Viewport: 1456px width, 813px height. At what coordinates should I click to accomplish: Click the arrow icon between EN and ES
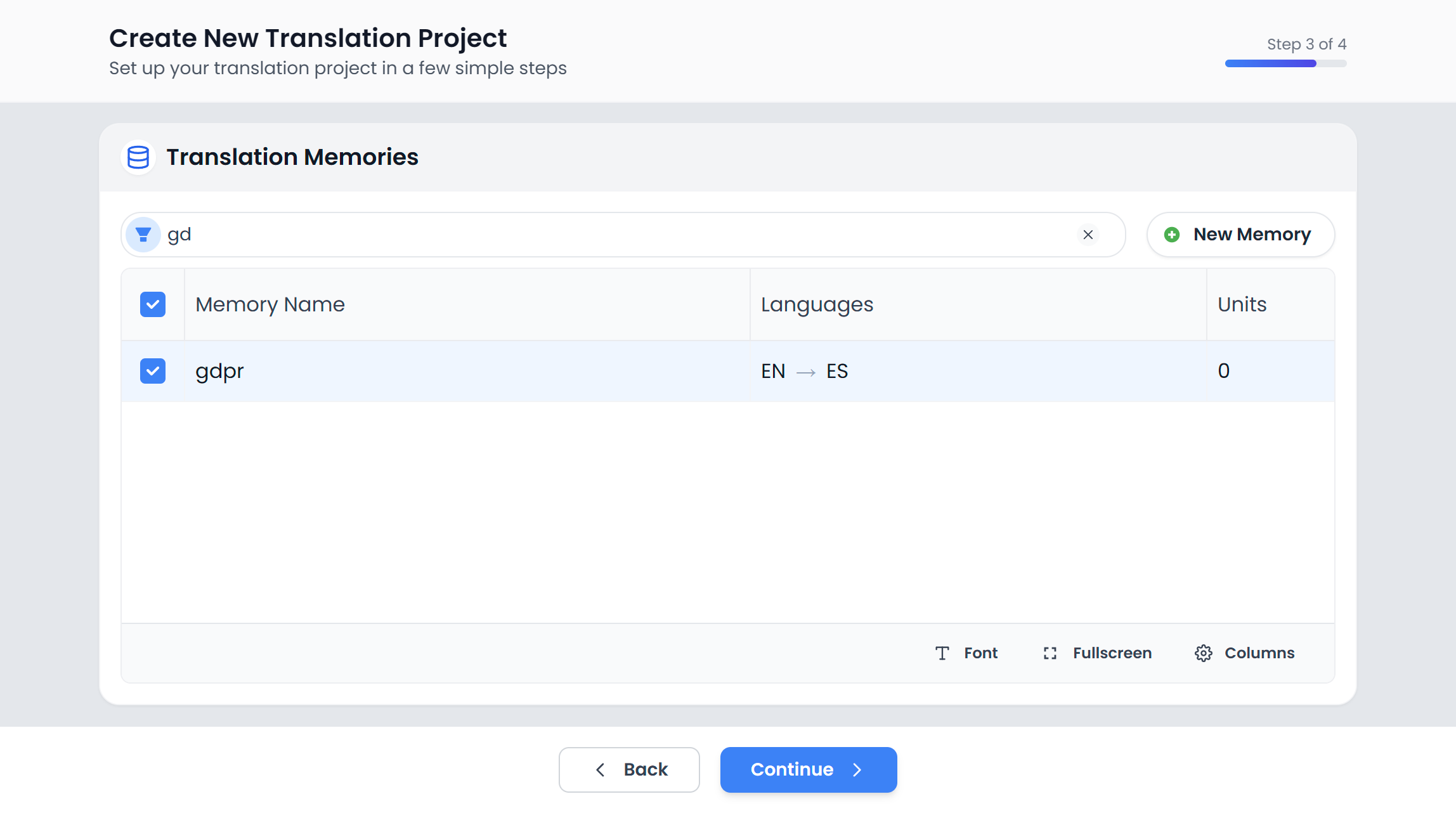806,372
